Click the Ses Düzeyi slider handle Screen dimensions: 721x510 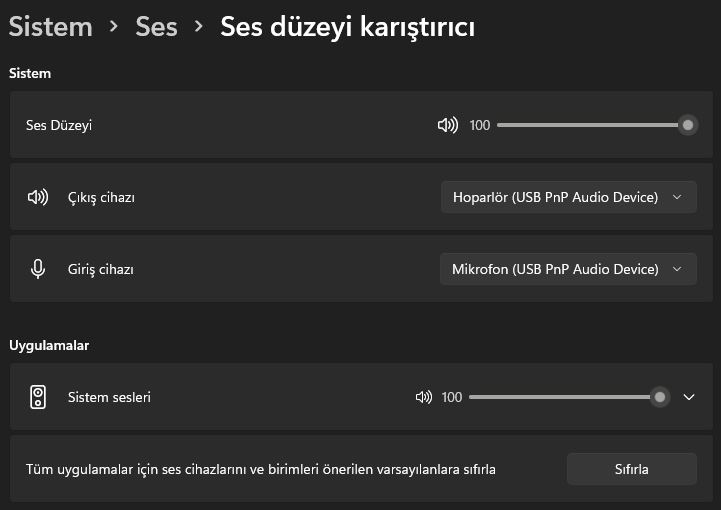pyautogui.click(x=688, y=125)
